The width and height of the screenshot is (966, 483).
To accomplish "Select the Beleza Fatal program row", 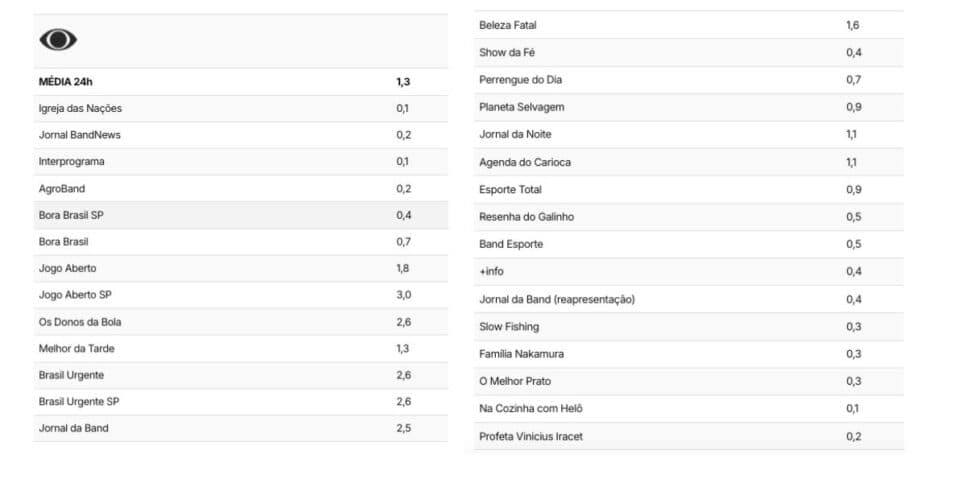I will [689, 25].
